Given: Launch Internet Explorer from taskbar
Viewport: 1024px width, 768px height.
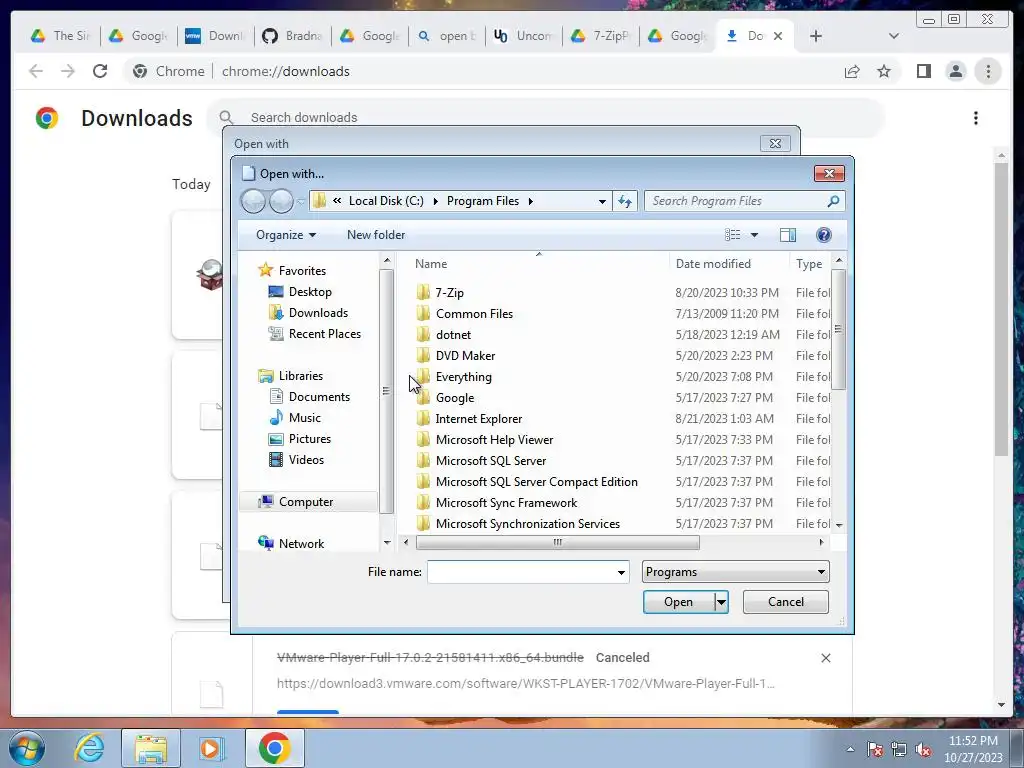Looking at the screenshot, I should pos(89,748).
